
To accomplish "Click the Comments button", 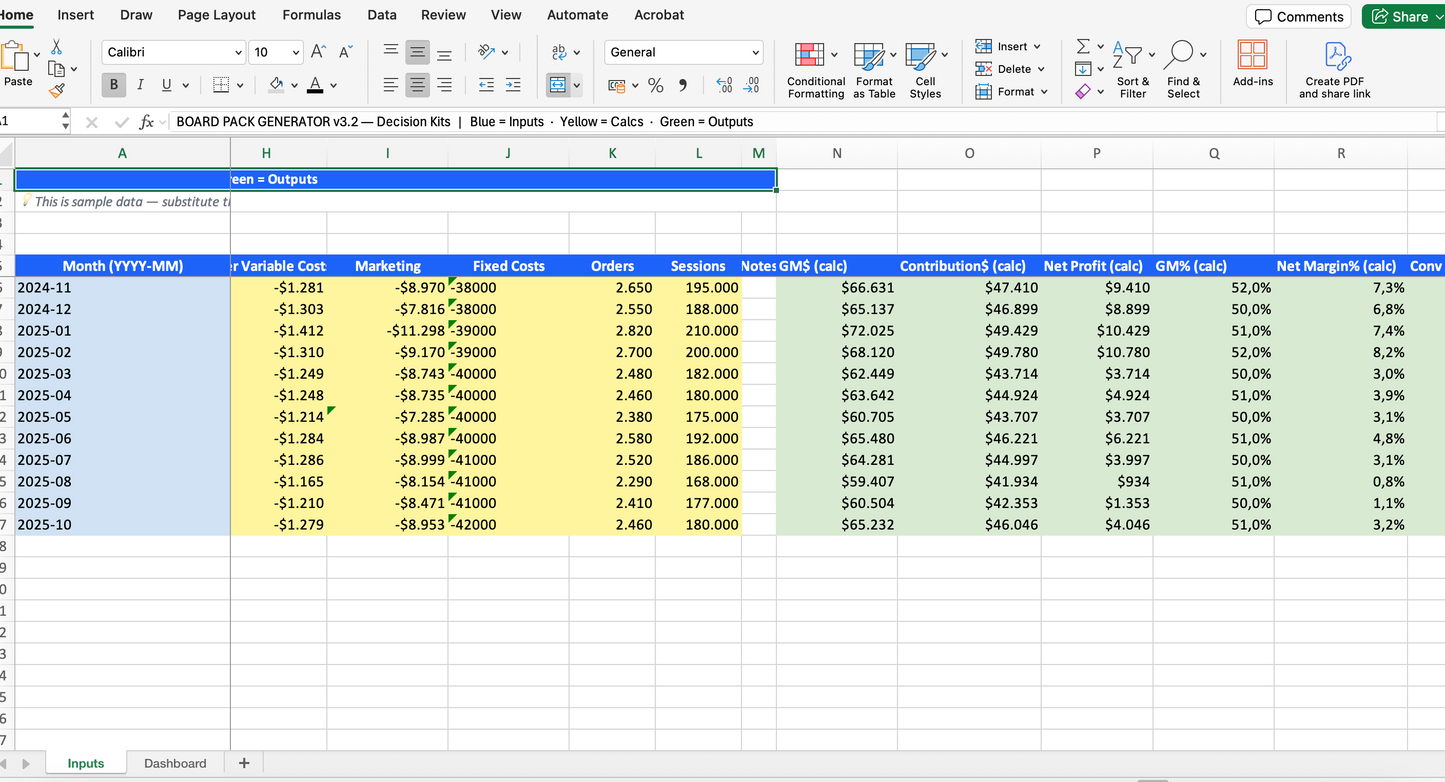I will [x=1298, y=16].
